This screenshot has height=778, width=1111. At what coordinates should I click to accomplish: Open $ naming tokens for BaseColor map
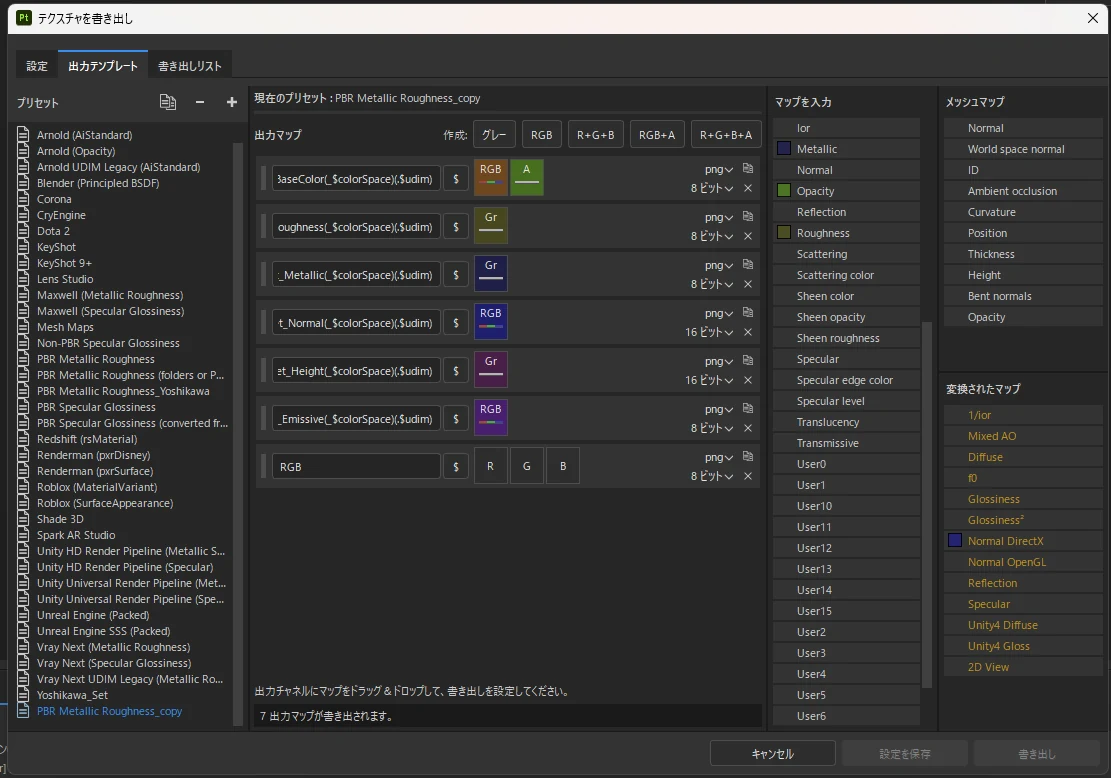tap(456, 179)
